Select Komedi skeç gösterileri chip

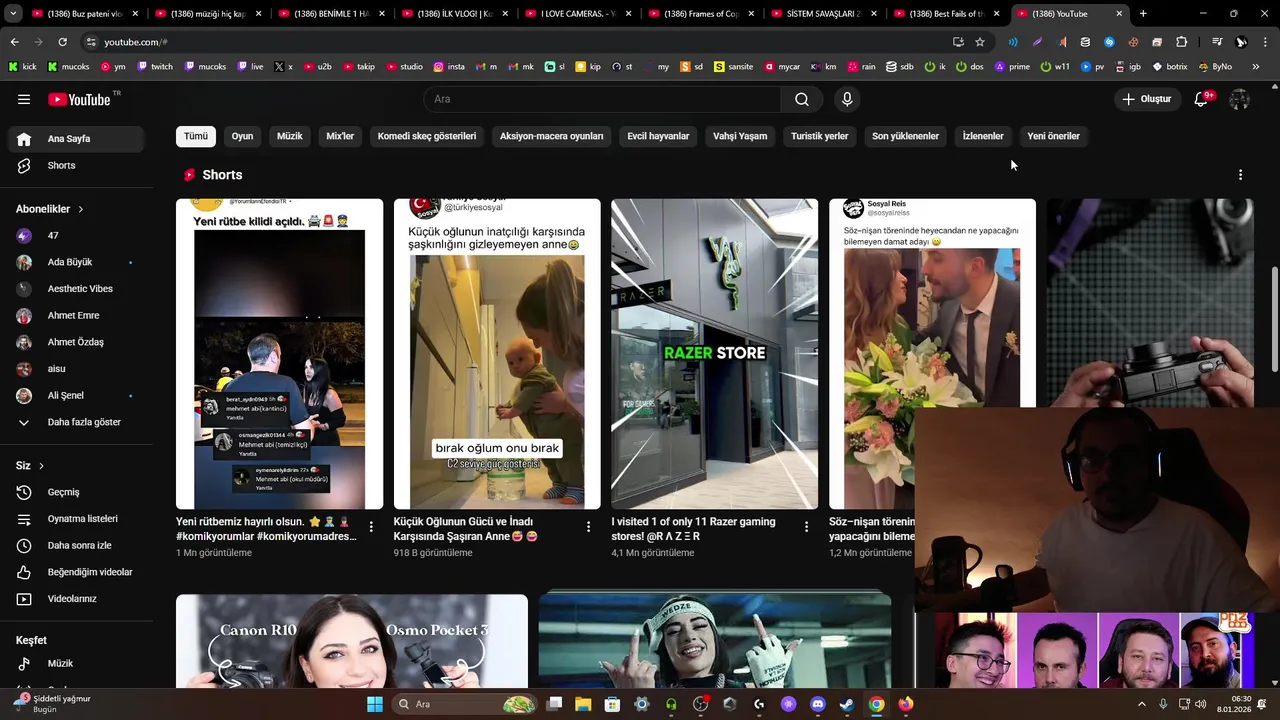click(x=427, y=136)
